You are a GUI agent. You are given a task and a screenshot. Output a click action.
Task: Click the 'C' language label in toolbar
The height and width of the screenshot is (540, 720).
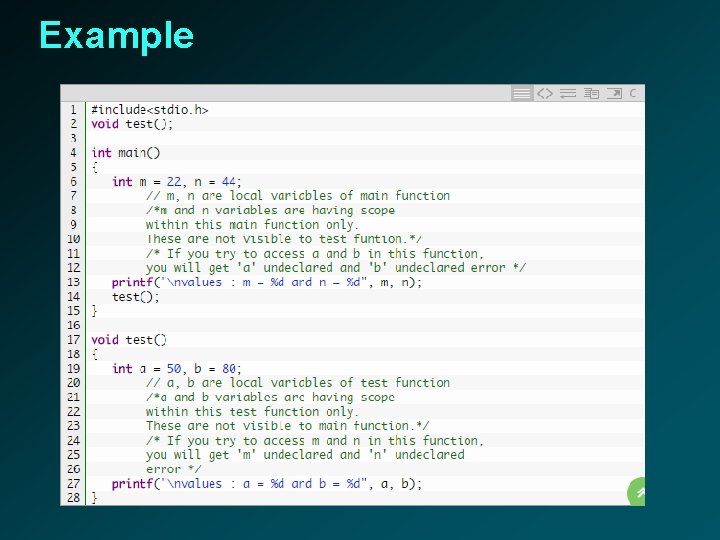[x=633, y=94]
